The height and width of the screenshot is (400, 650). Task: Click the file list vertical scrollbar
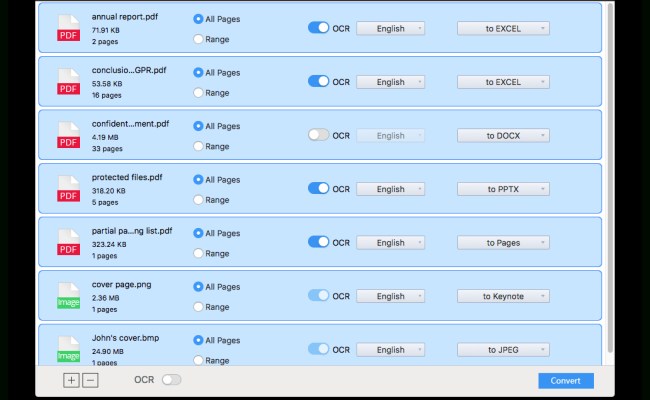pyautogui.click(x=610, y=178)
